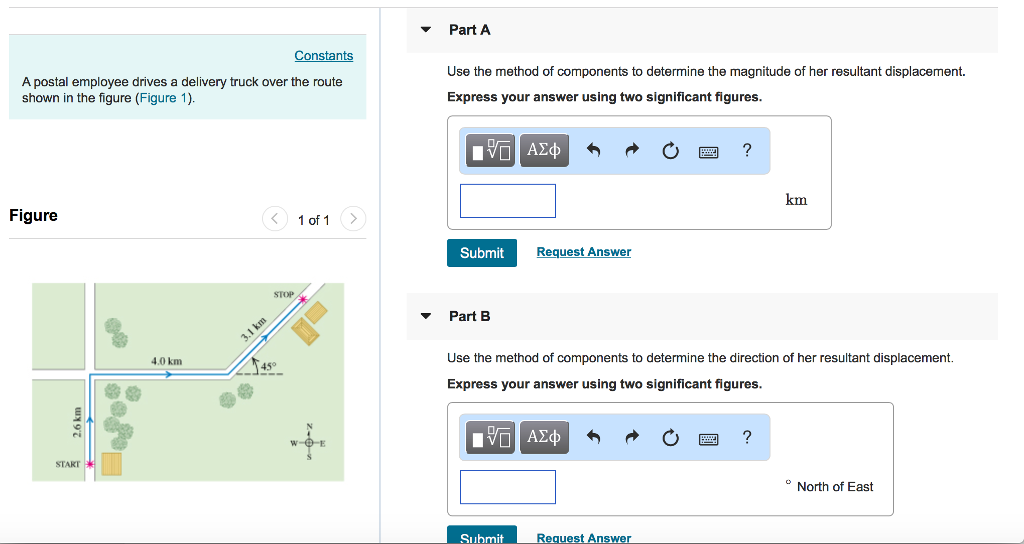Screen dimensions: 1024x544
Task: Go to previous figure arrow
Action: [x=275, y=218]
